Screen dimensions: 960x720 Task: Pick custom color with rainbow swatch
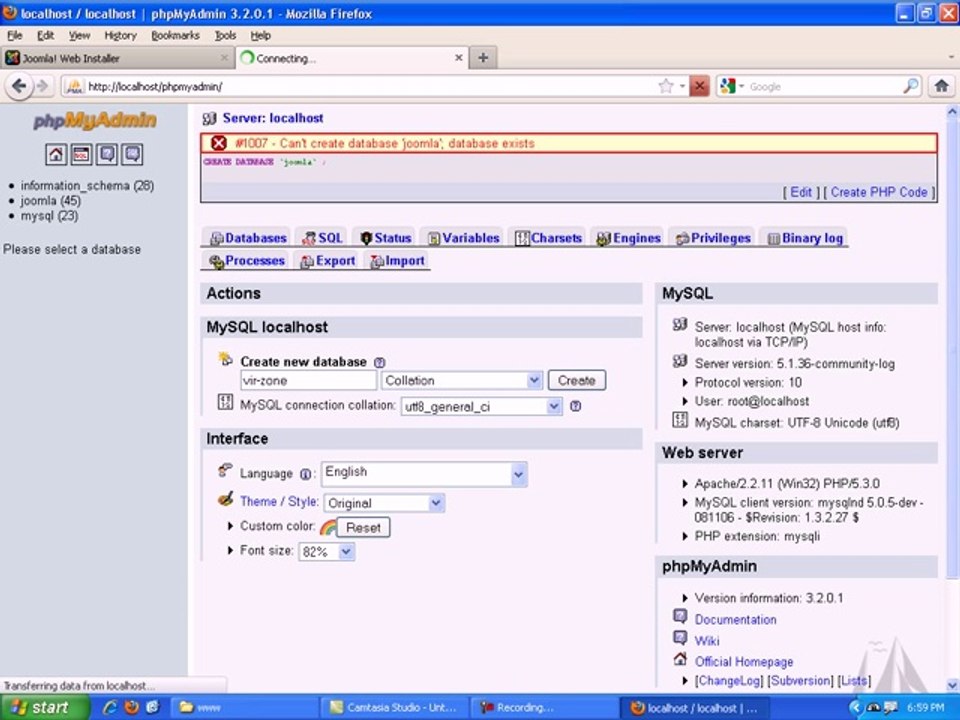coord(328,527)
